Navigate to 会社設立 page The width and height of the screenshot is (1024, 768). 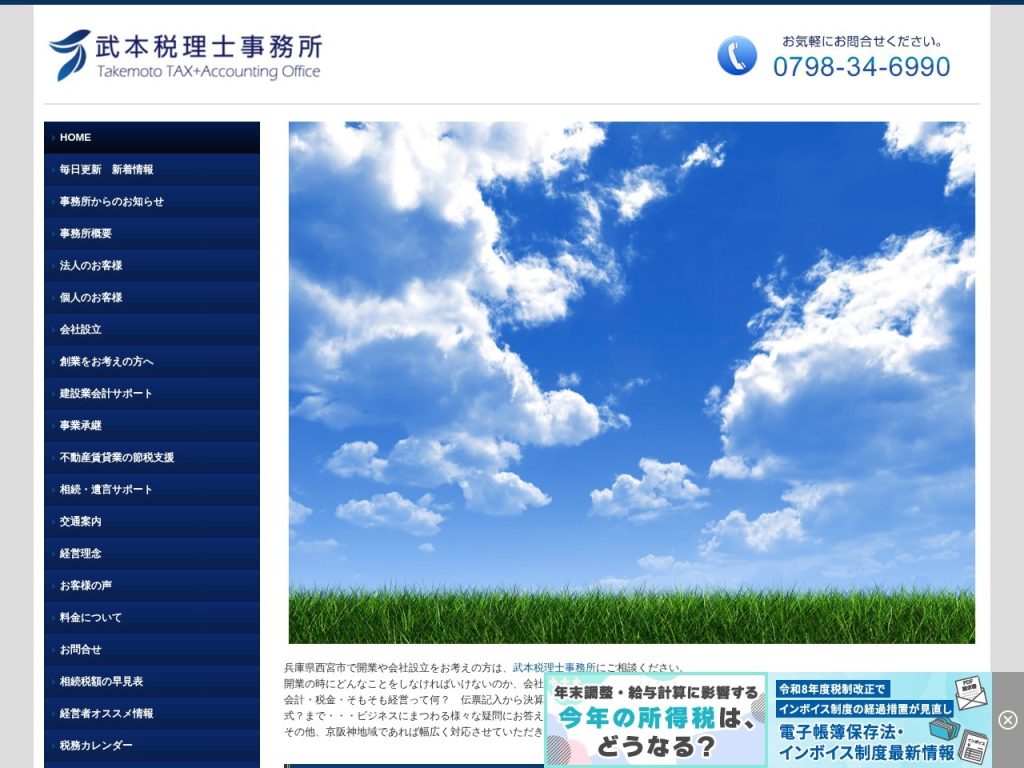point(152,329)
